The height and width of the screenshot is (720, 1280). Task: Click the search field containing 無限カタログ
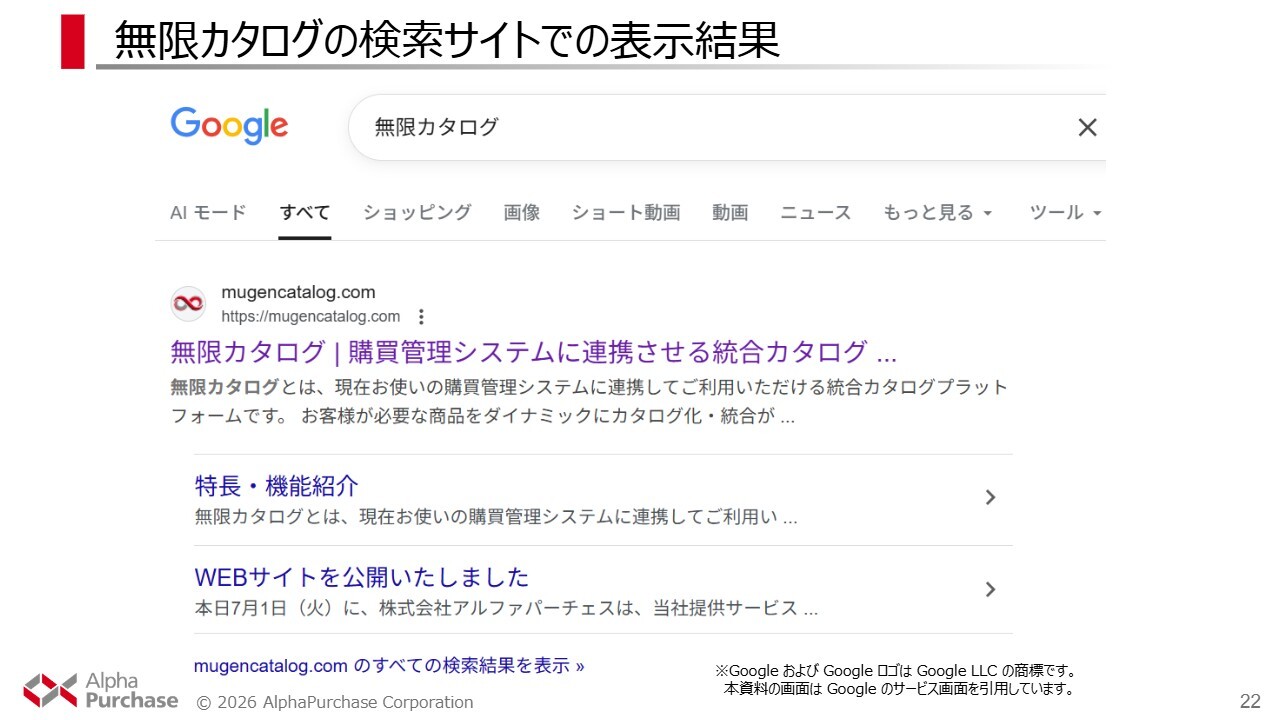700,127
